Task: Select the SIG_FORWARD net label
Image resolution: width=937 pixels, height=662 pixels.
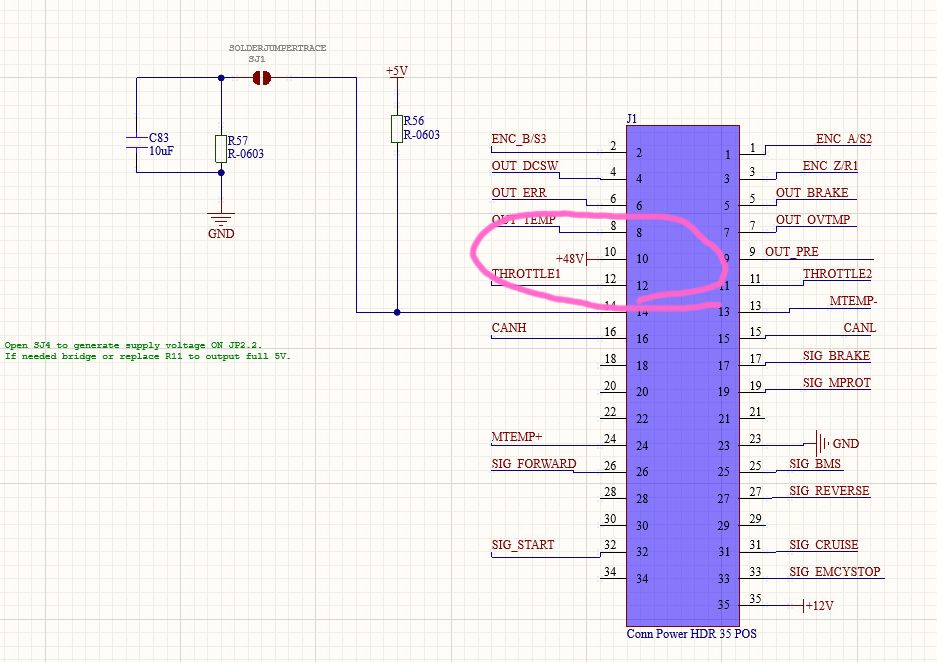Action: pos(533,464)
